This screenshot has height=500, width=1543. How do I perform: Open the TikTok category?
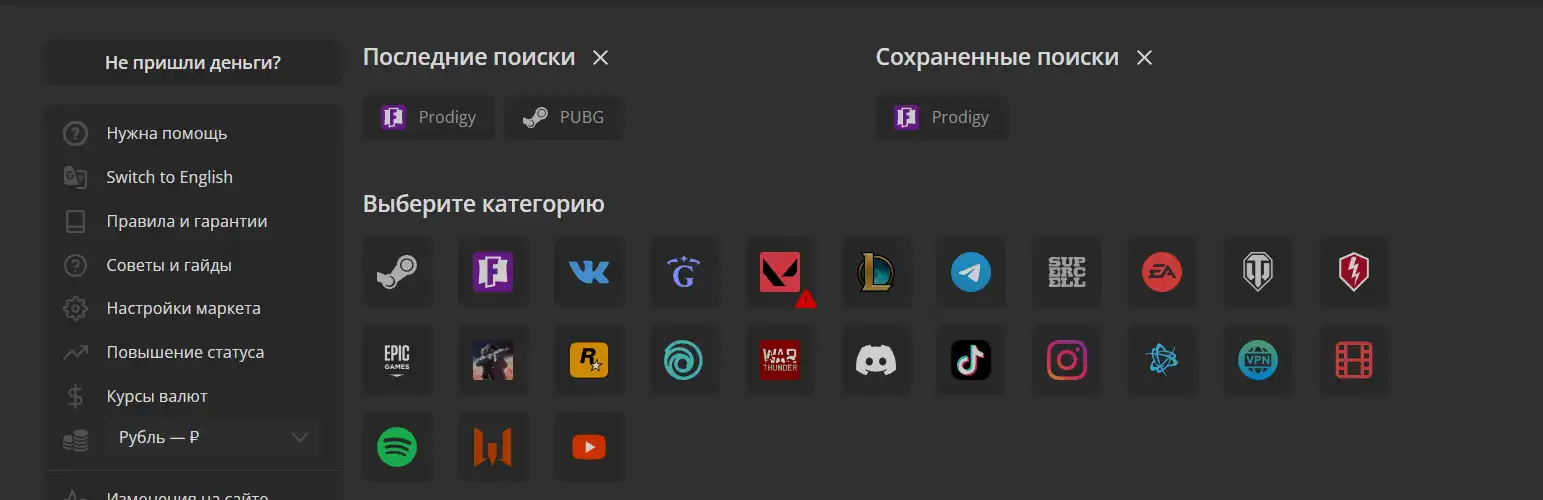tap(971, 360)
